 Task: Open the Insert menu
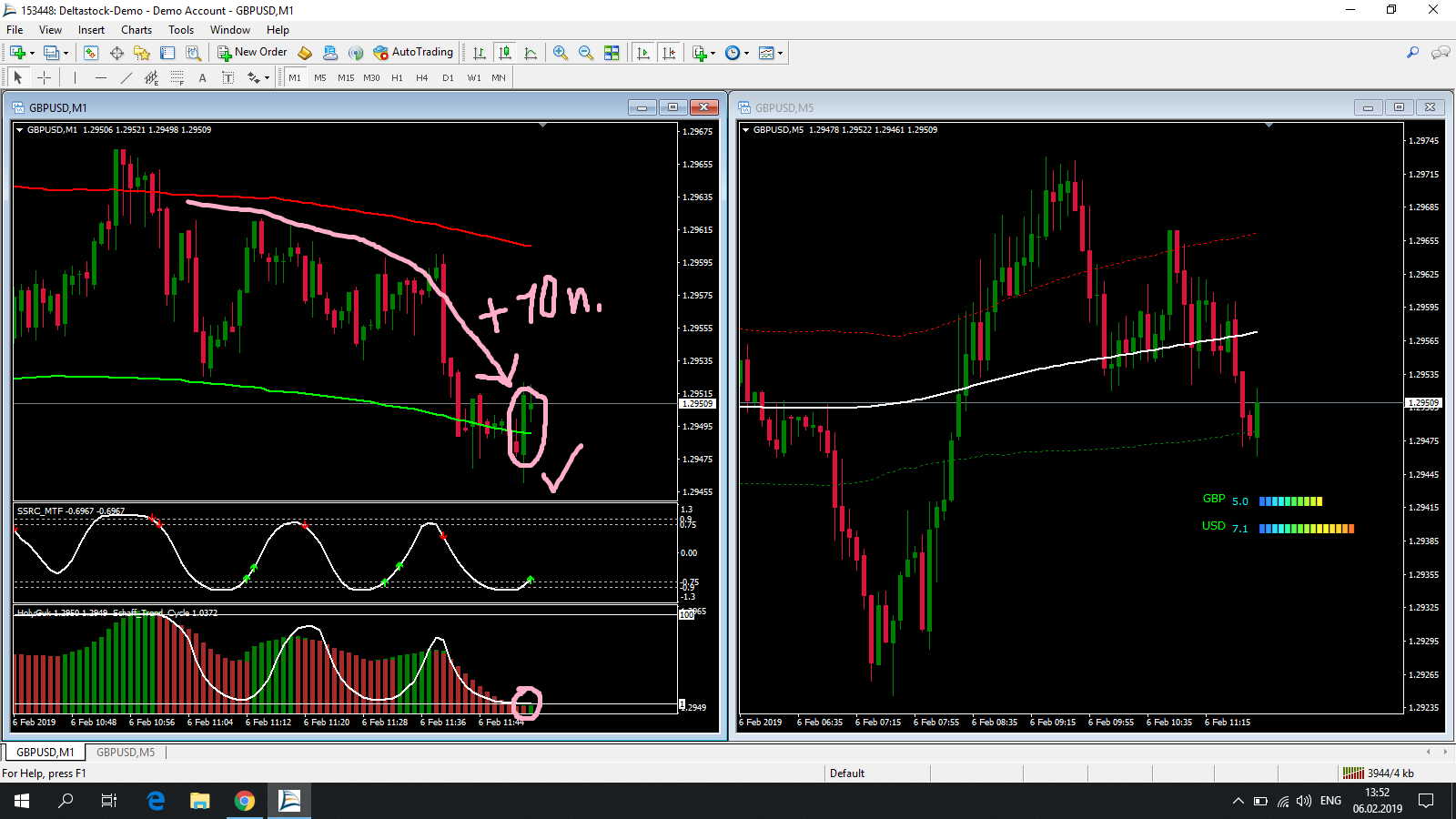[x=91, y=30]
